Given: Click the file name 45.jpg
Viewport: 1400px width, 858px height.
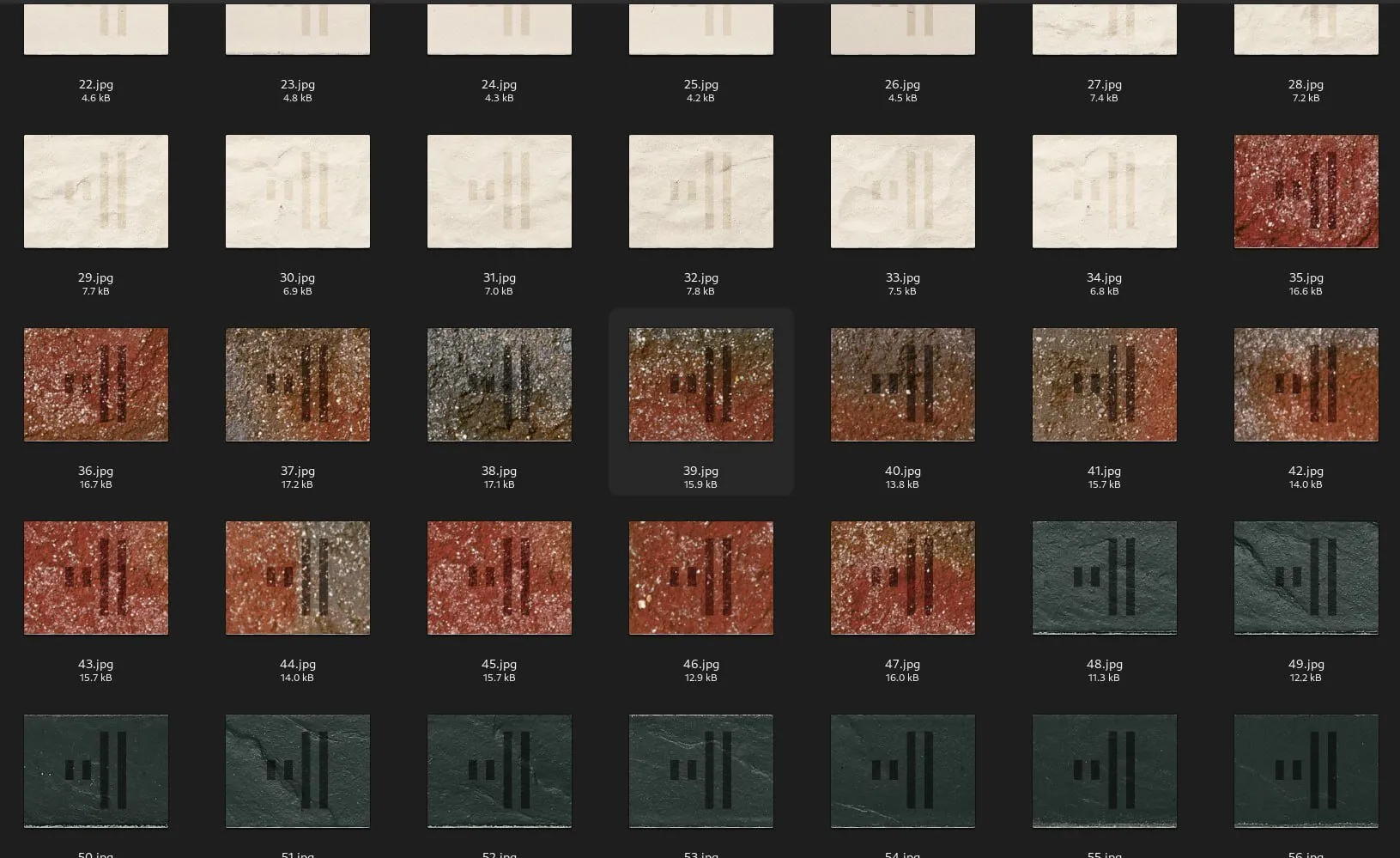Looking at the screenshot, I should point(500,664).
